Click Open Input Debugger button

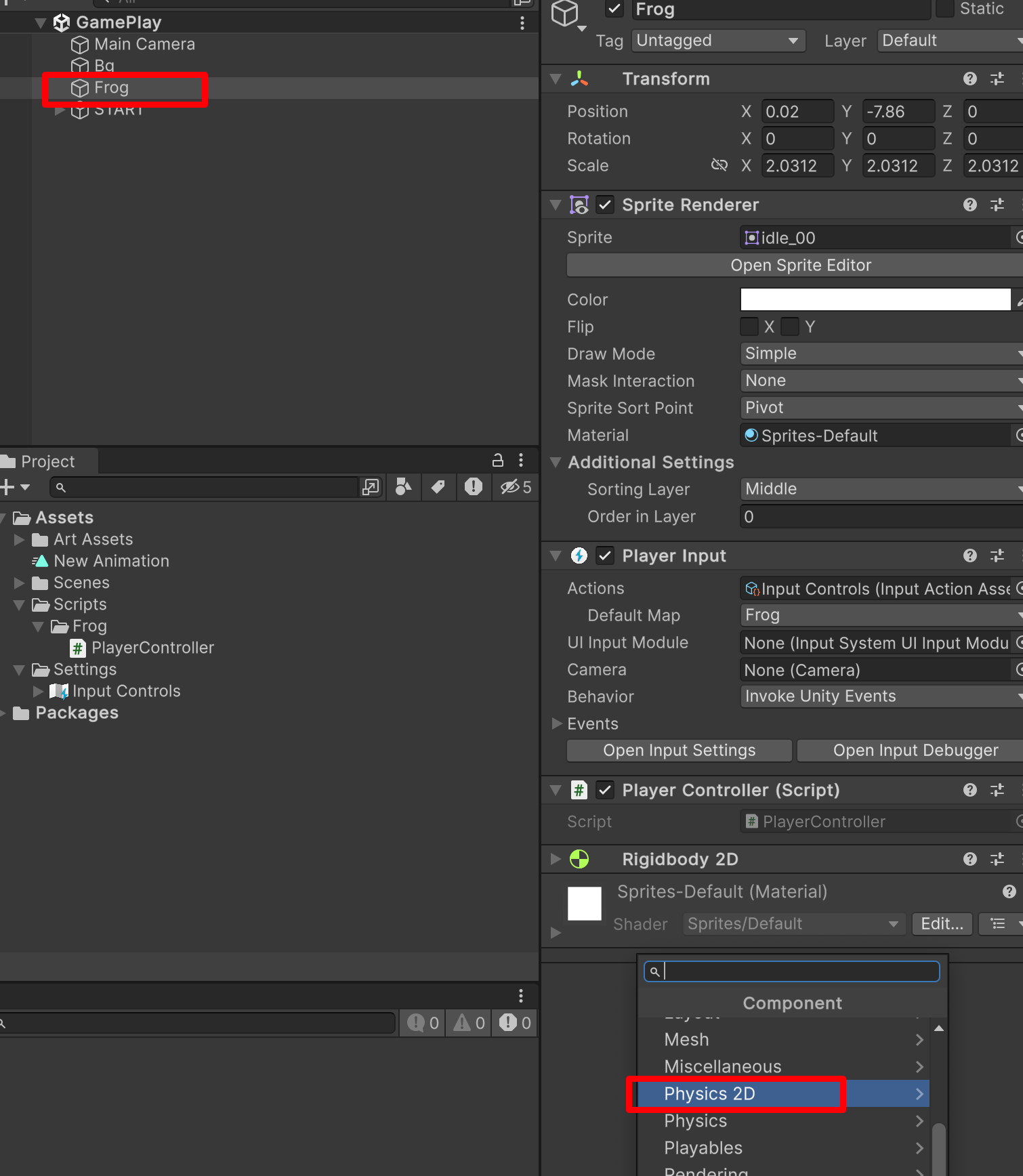click(x=911, y=750)
